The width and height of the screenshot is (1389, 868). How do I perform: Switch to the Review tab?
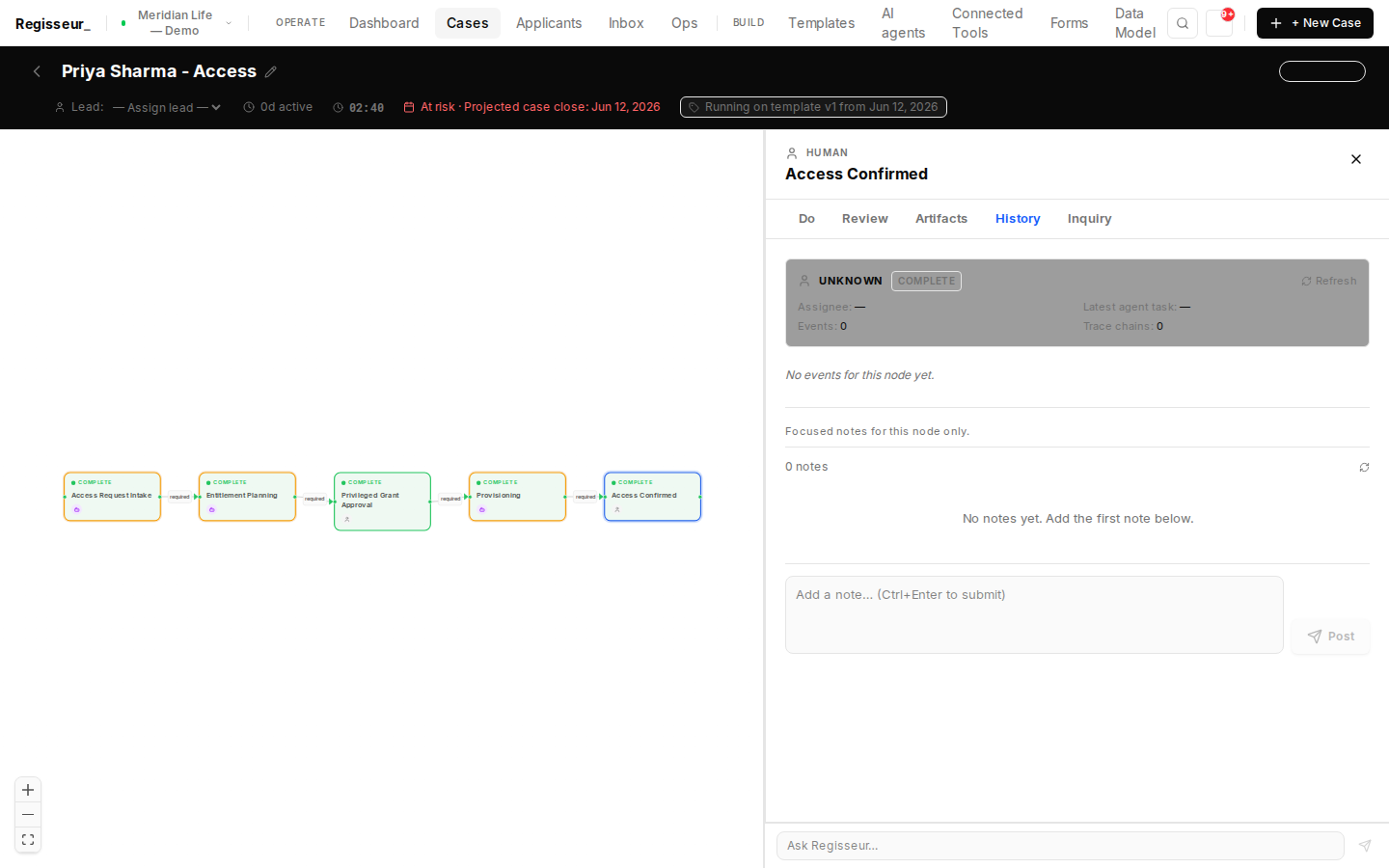pos(865,219)
